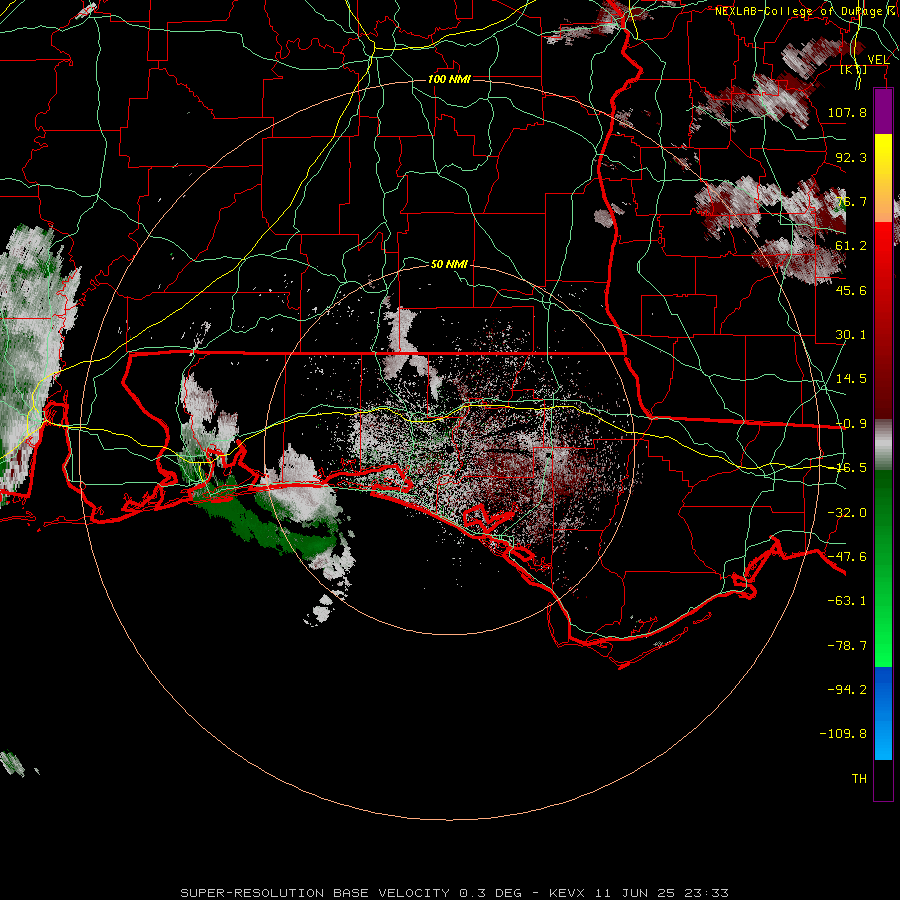Screen dimensions: 900x900
Task: Click the -47.6 legend value
Action: click(x=847, y=557)
